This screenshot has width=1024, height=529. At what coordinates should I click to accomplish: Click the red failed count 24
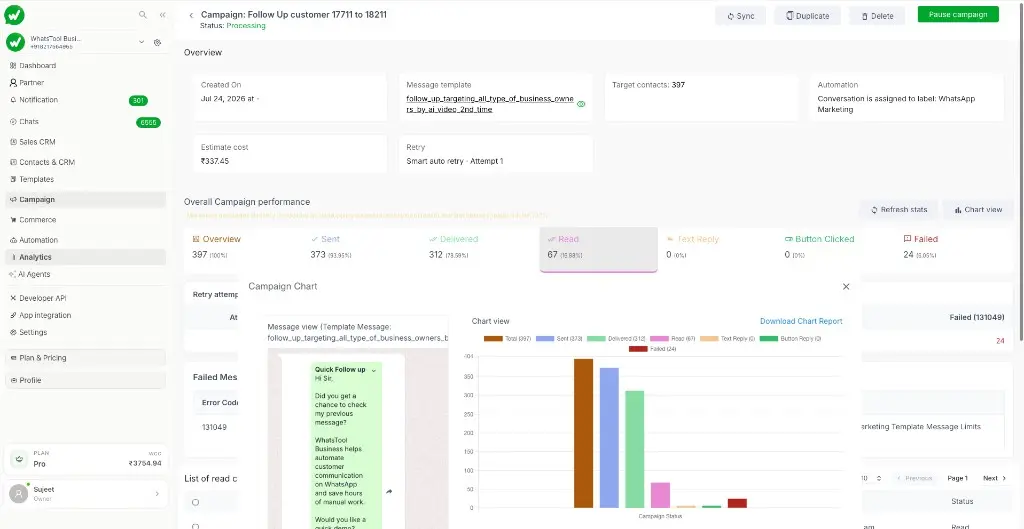pyautogui.click(x=1000, y=341)
